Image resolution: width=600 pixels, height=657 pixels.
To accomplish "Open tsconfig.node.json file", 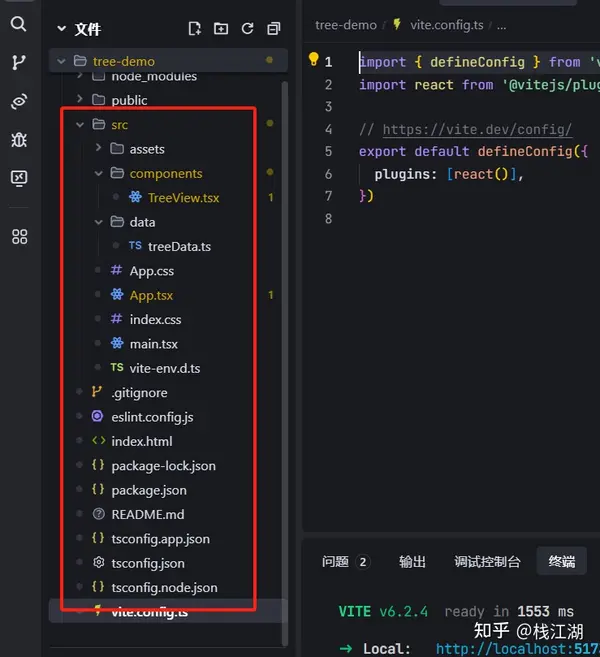I will (164, 587).
